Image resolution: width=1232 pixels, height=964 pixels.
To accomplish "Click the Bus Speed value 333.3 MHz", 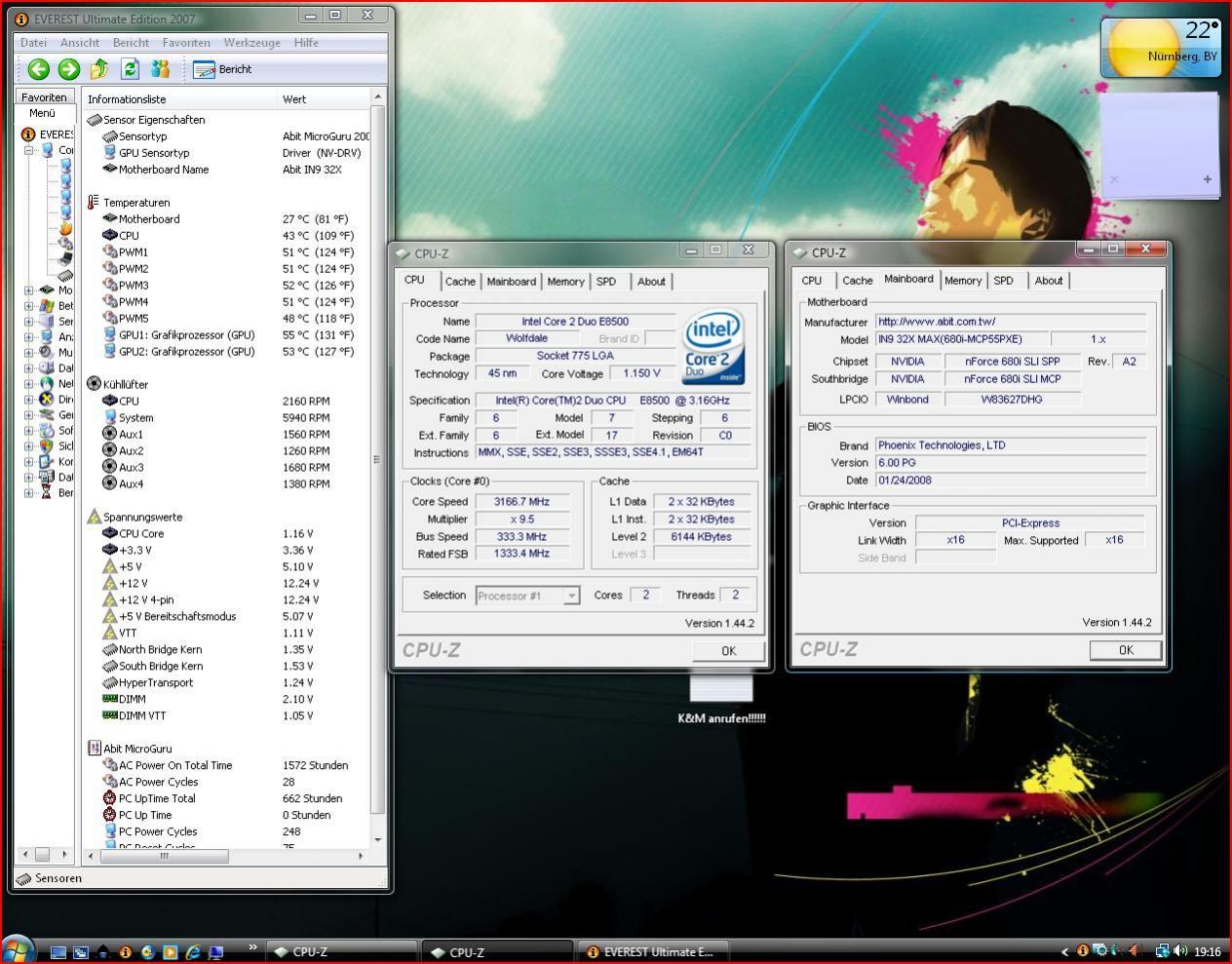I will 522,537.
